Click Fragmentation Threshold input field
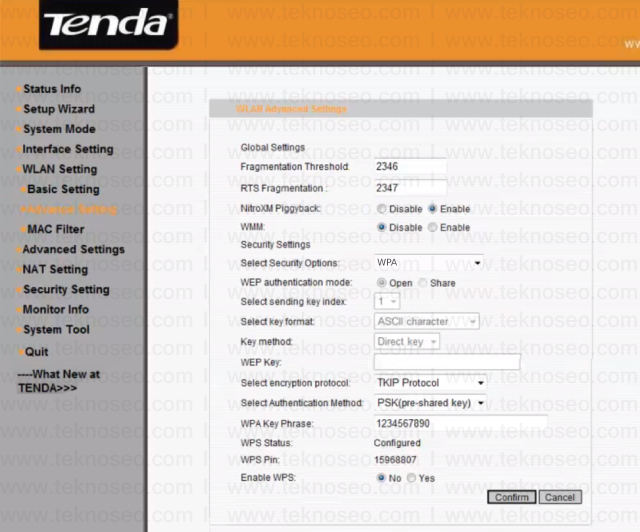The width and height of the screenshot is (640, 532). pos(410,167)
